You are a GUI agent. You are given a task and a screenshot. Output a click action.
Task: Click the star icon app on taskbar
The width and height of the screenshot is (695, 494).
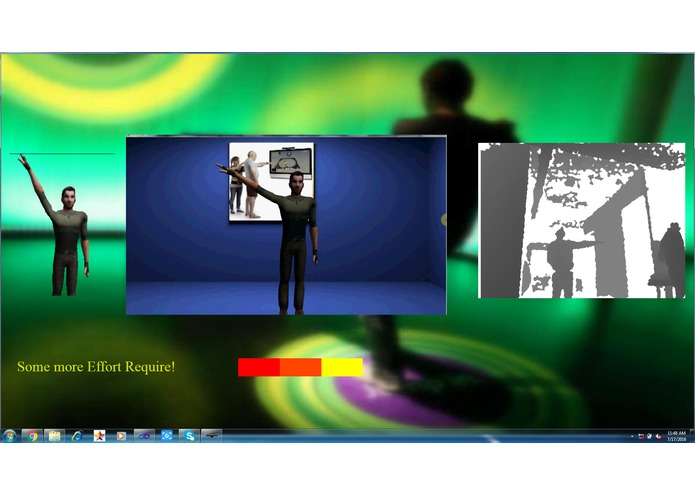tap(99, 436)
